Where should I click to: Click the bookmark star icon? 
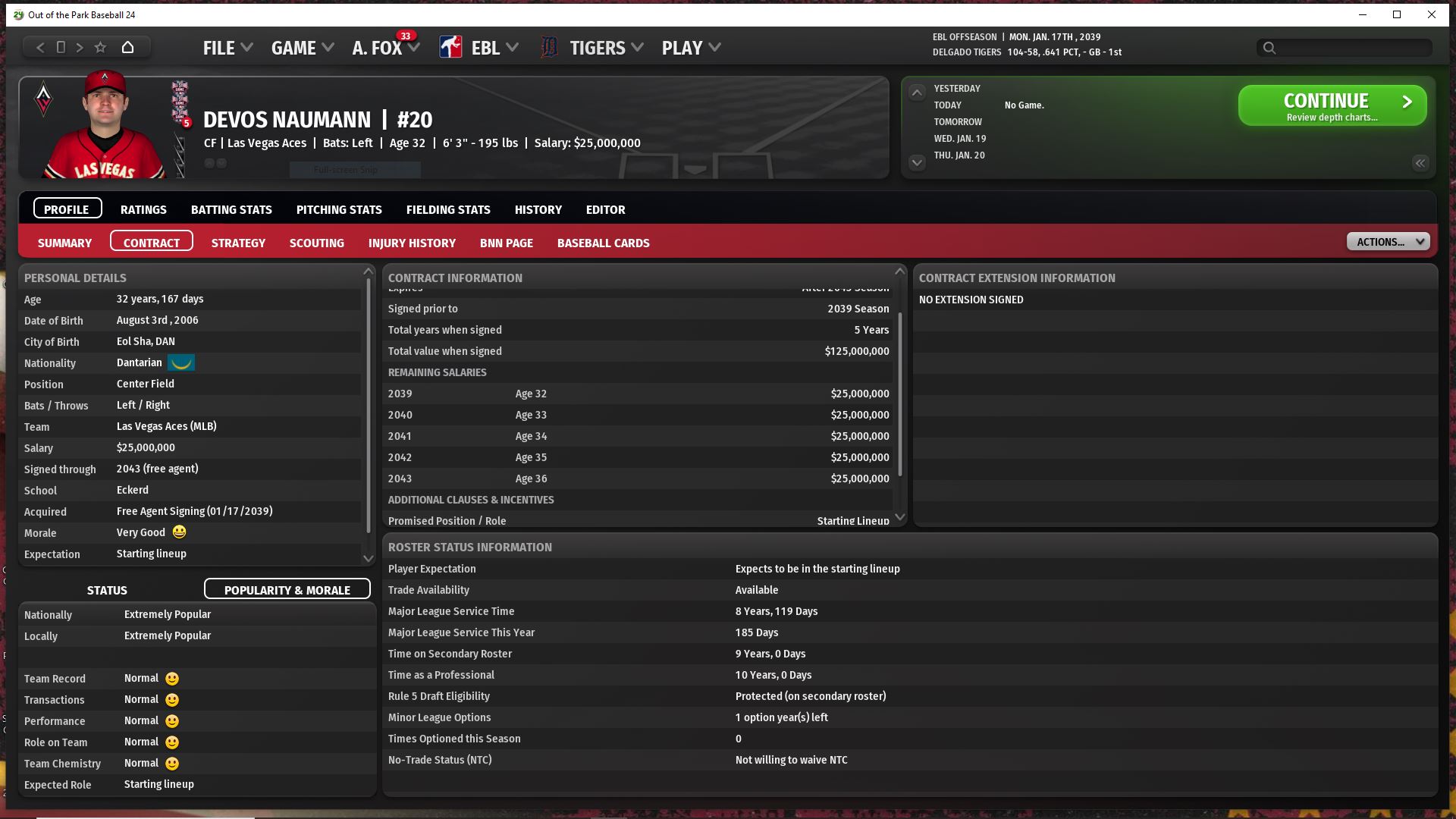click(x=100, y=47)
